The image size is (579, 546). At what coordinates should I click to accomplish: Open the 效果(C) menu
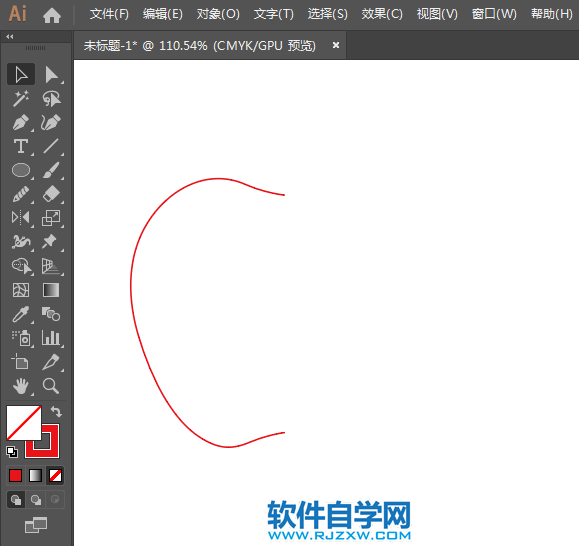coord(382,14)
